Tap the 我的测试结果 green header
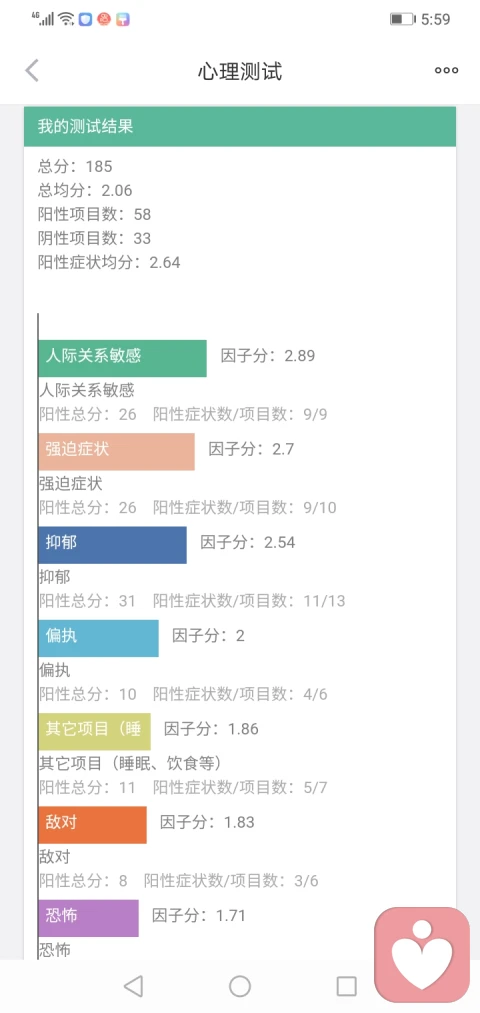The image size is (480, 1013). tap(240, 127)
